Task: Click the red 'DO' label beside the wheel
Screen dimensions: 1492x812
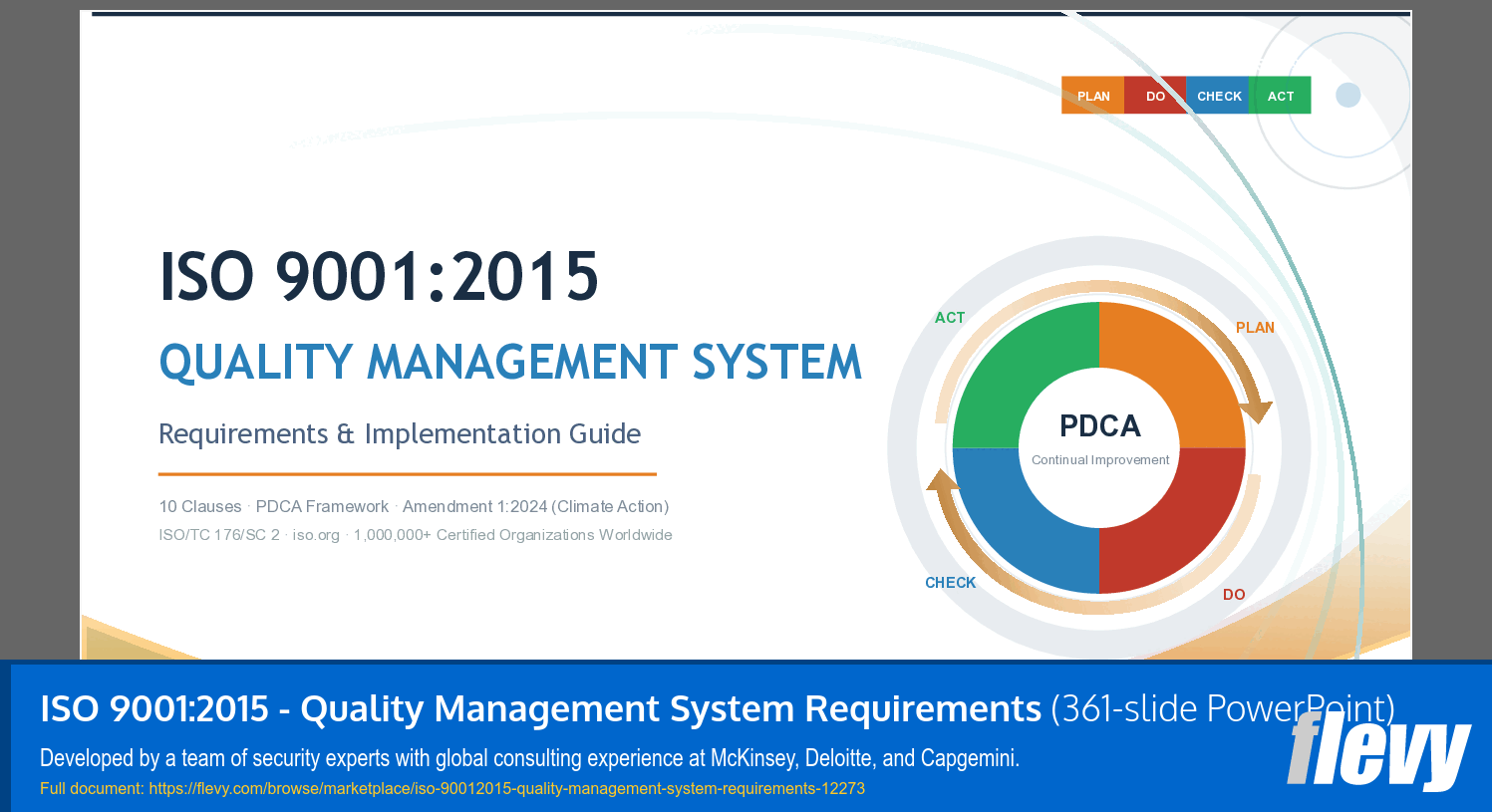Action: pos(1234,595)
